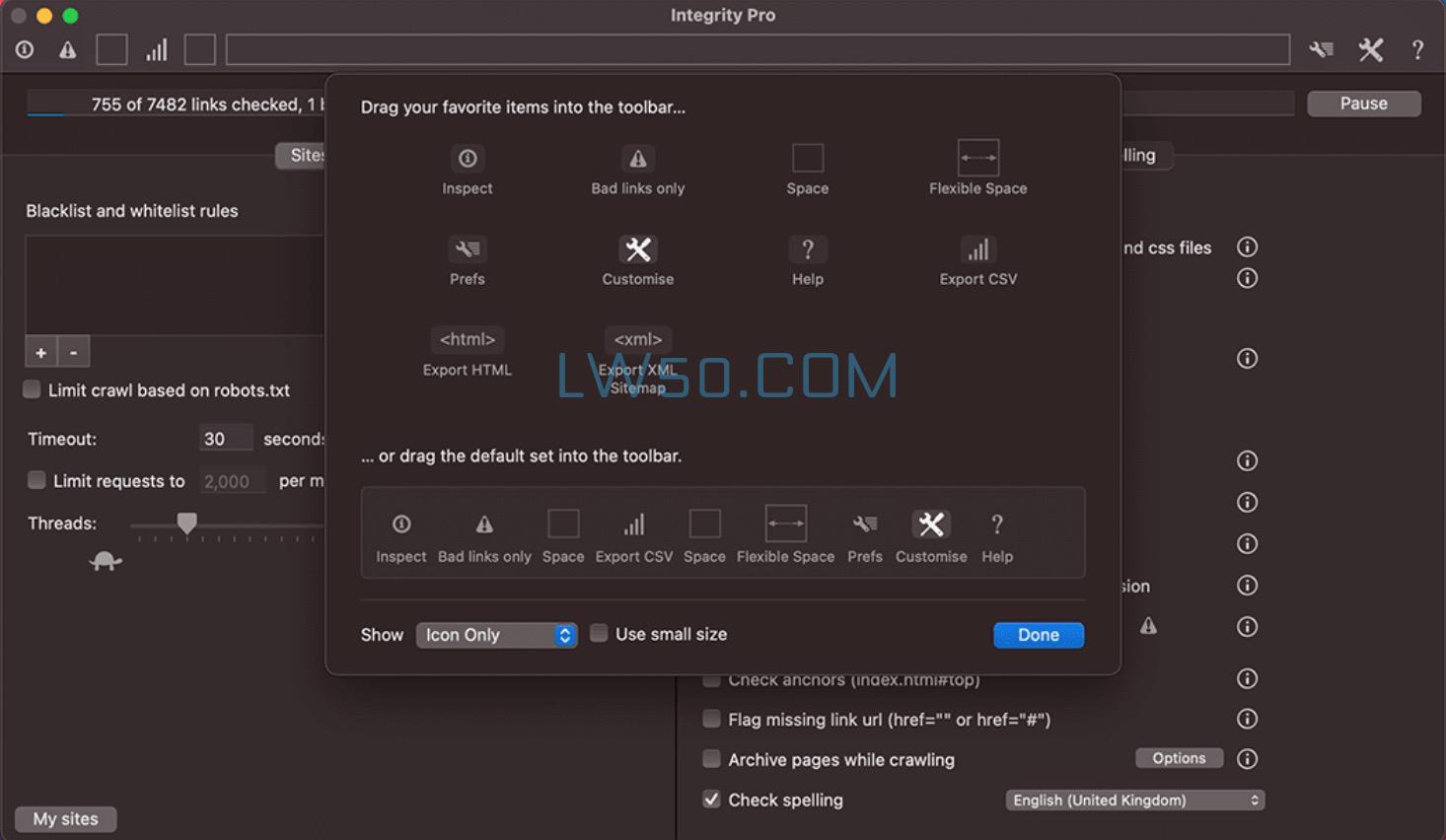The height and width of the screenshot is (840, 1446).
Task: Remove blacklist rule with minus button
Action: [74, 352]
